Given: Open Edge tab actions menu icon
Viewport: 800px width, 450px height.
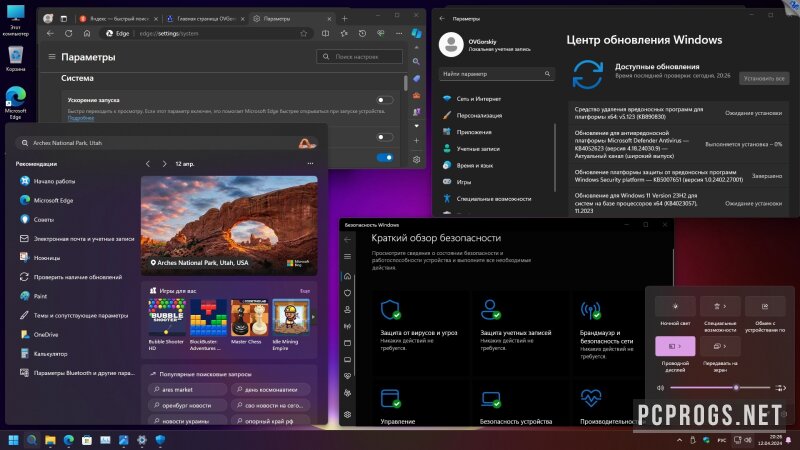Looking at the screenshot, I should coord(64,18).
